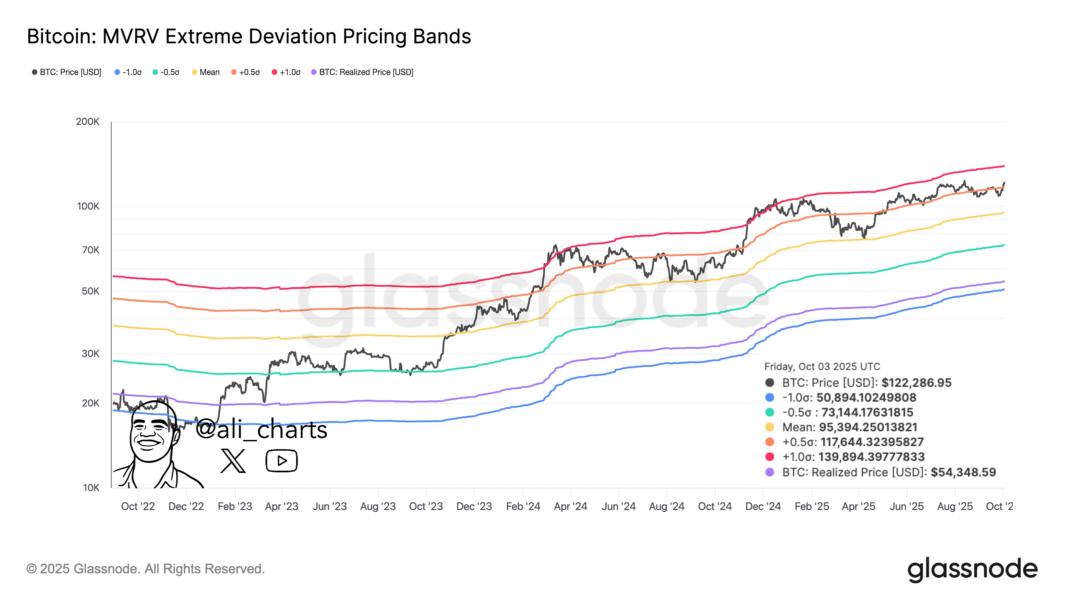
Task: Click the purple Realized Price tooltip dot
Action: click(x=769, y=472)
